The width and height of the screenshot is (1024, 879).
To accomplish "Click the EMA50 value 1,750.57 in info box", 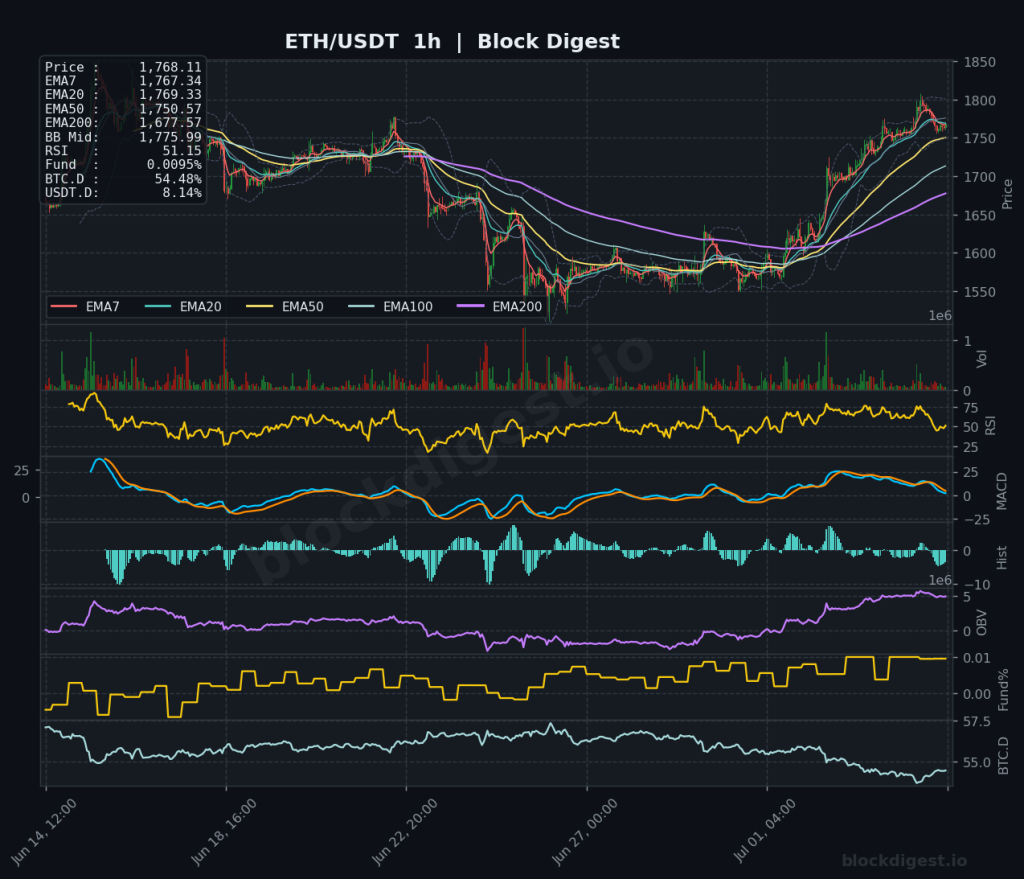I will tap(170, 109).
